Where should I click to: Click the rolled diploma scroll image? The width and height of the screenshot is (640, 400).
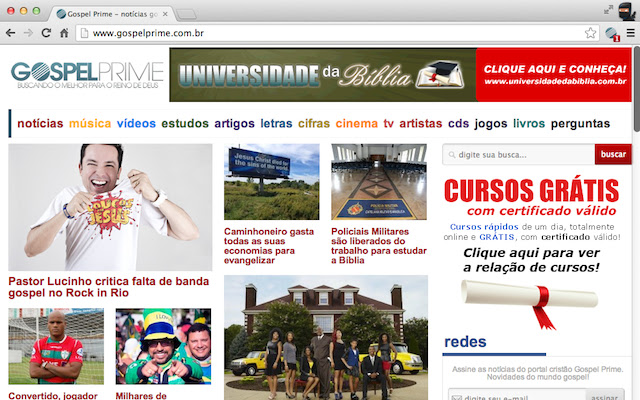coord(529,303)
